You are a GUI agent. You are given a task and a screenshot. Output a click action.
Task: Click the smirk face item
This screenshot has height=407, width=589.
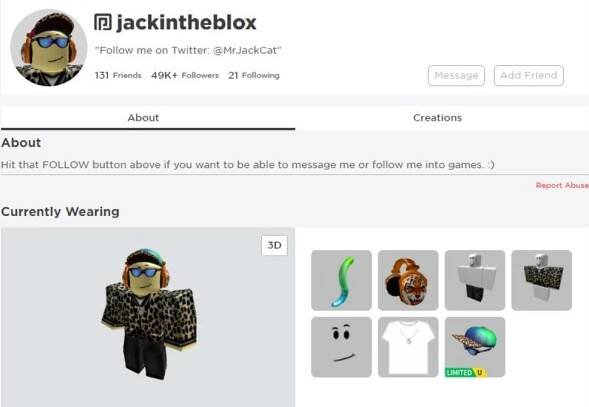[341, 347]
